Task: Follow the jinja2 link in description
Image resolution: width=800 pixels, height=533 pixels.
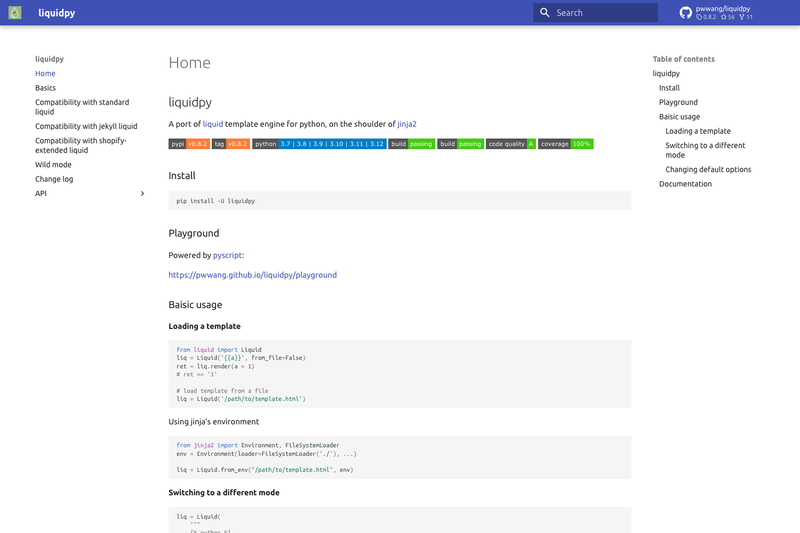Action: coord(407,124)
